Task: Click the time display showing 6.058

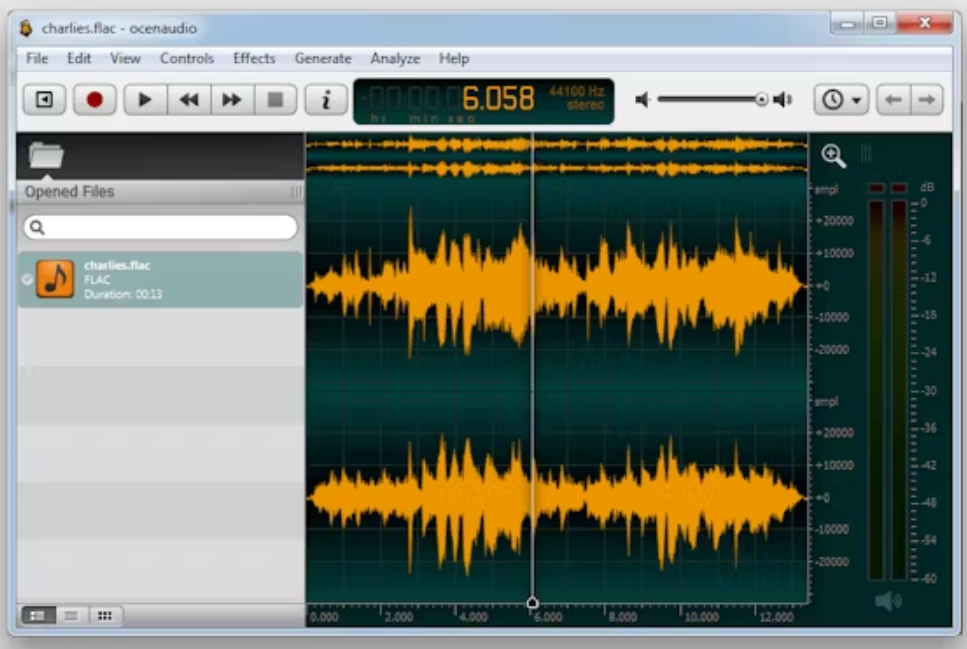Action: pyautogui.click(x=498, y=98)
